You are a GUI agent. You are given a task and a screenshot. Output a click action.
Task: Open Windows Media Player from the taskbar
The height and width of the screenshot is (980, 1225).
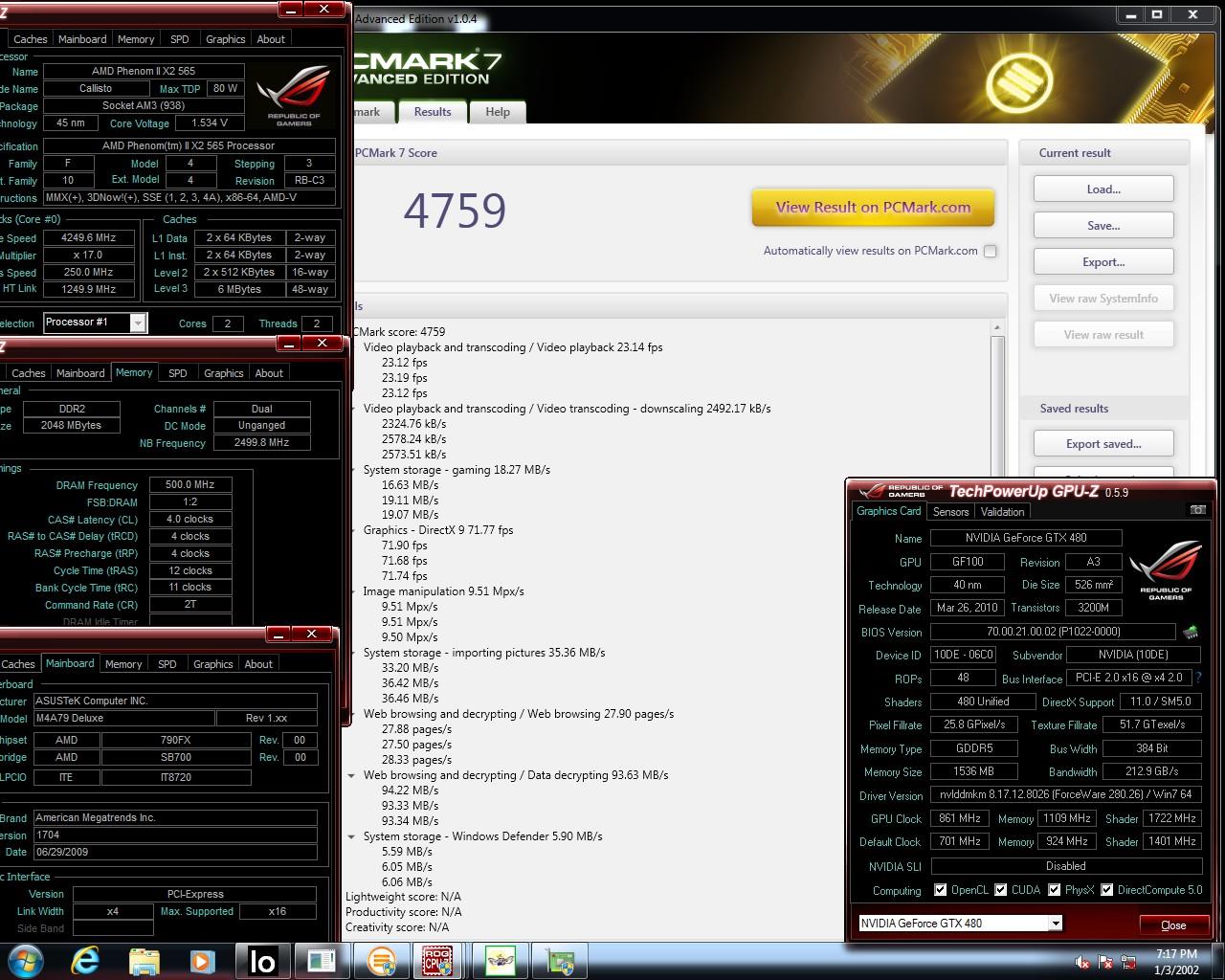[x=202, y=961]
